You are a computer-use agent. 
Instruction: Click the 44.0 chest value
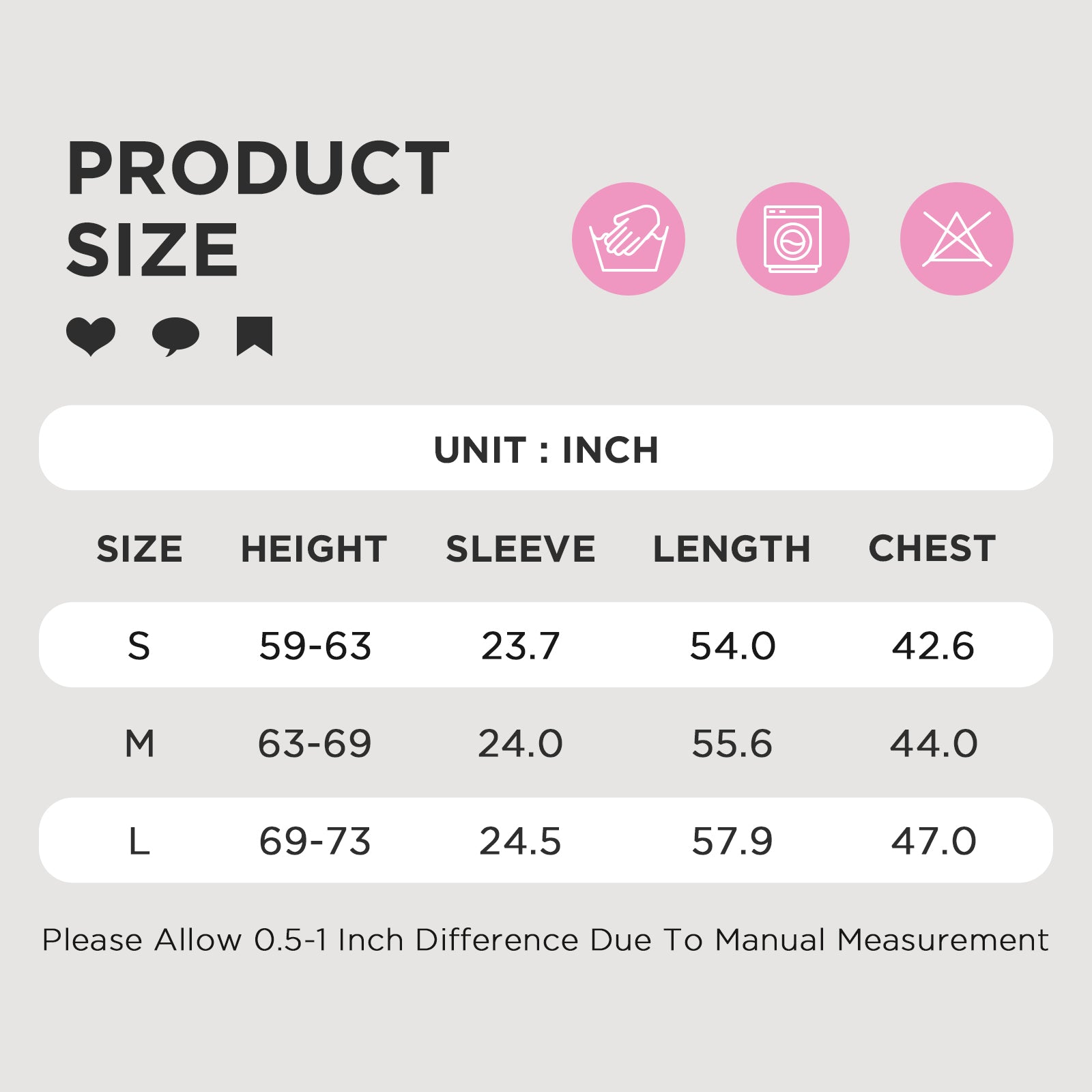point(933,743)
